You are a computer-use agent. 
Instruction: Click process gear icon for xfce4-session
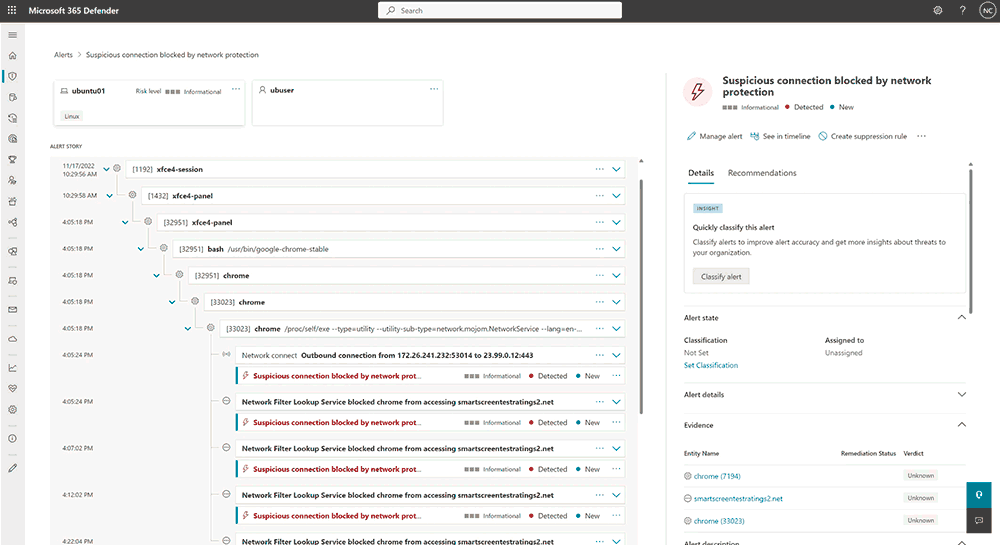click(117, 168)
